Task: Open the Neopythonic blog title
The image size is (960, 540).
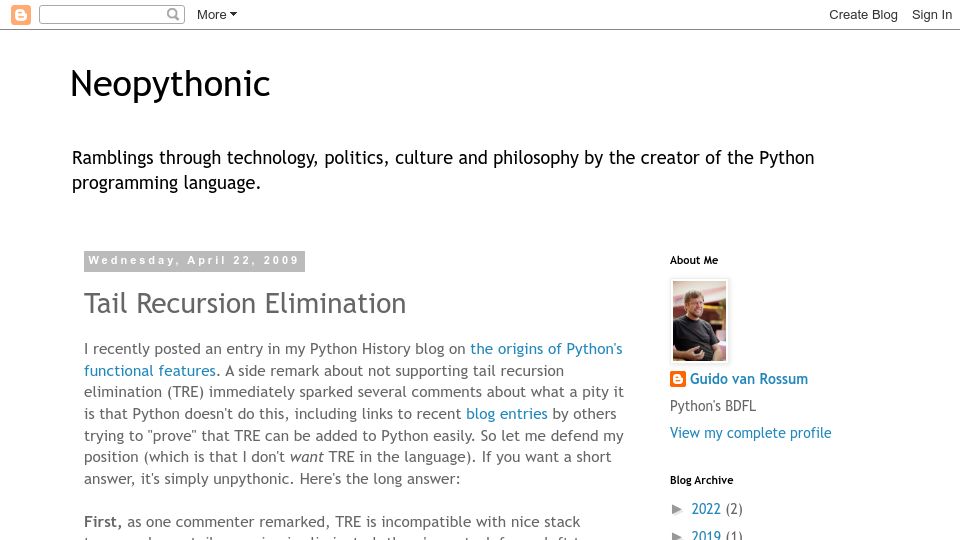Action: click(170, 84)
